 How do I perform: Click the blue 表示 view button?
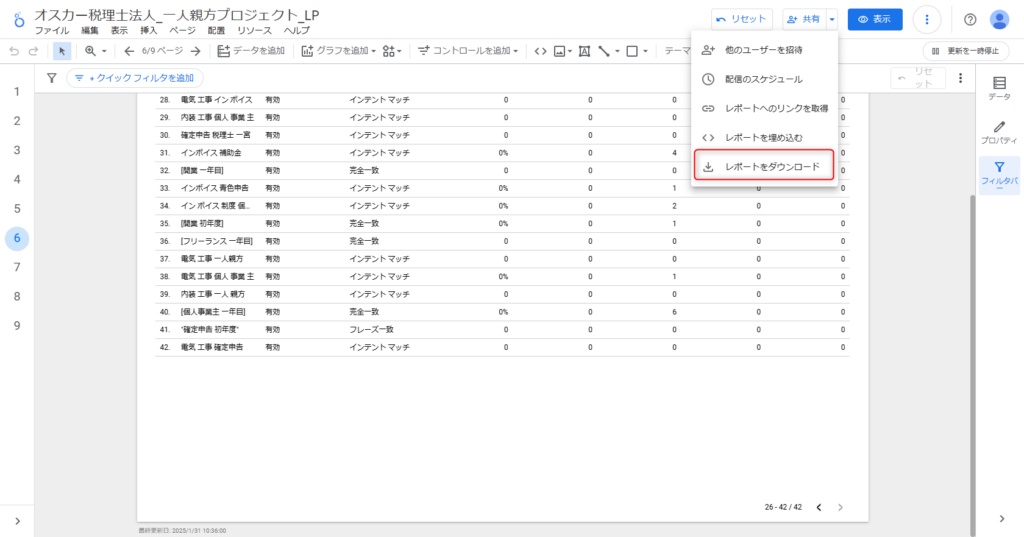(x=874, y=19)
